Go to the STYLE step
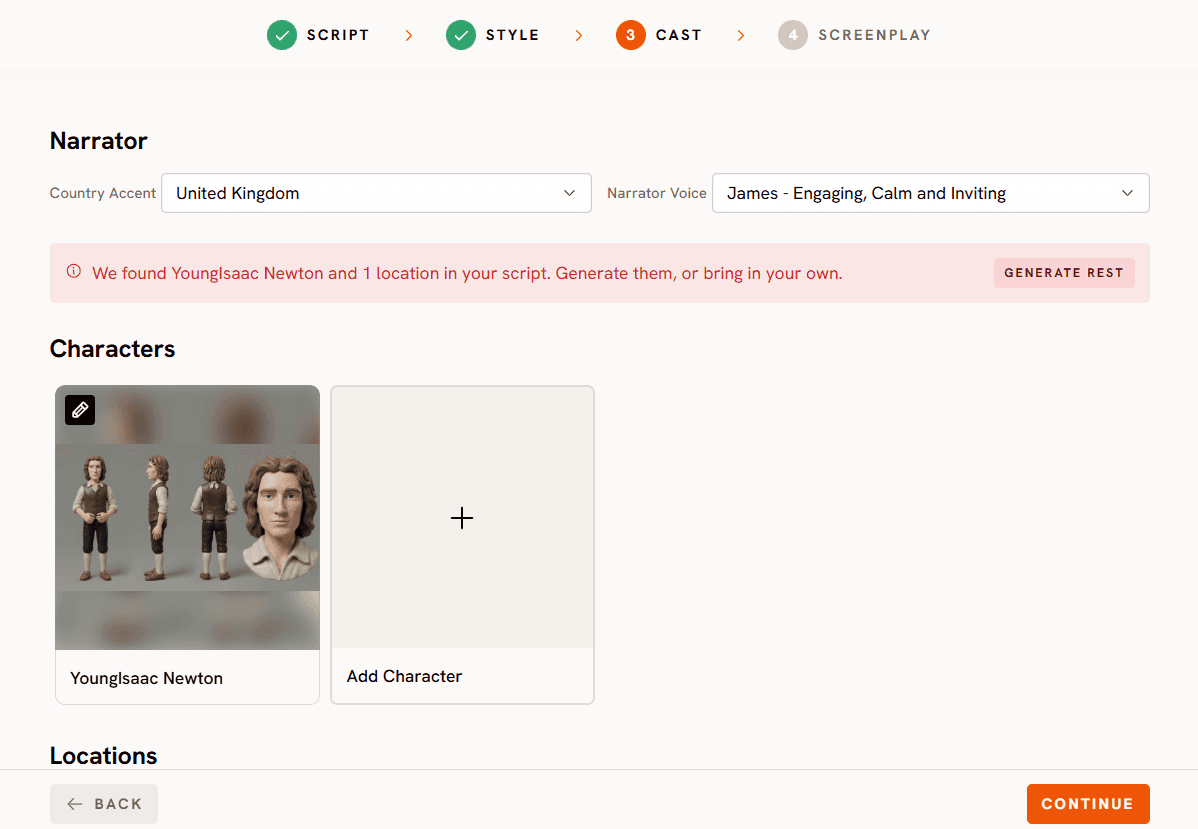 tap(513, 35)
